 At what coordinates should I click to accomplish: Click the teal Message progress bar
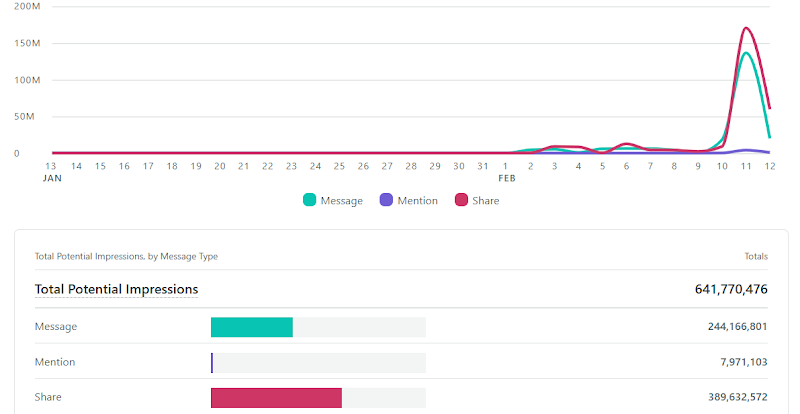(252, 327)
